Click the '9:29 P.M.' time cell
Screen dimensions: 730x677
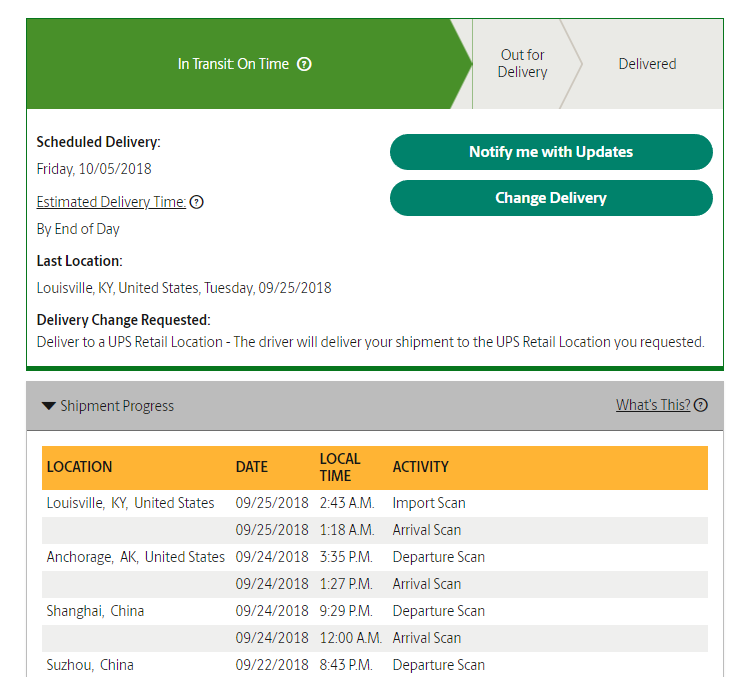point(346,611)
